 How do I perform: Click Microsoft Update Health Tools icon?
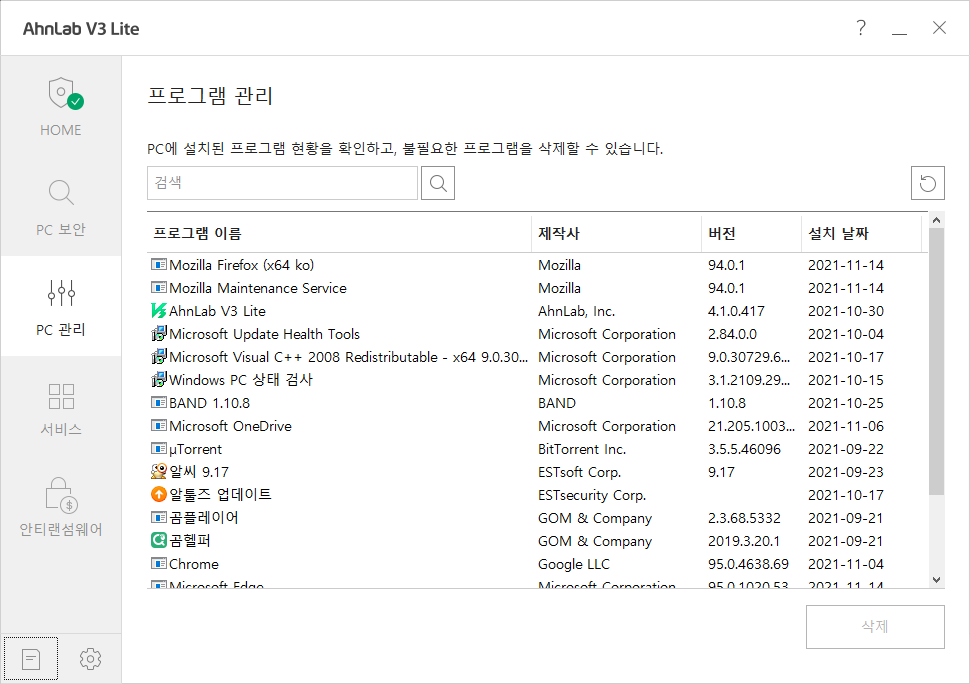159,334
